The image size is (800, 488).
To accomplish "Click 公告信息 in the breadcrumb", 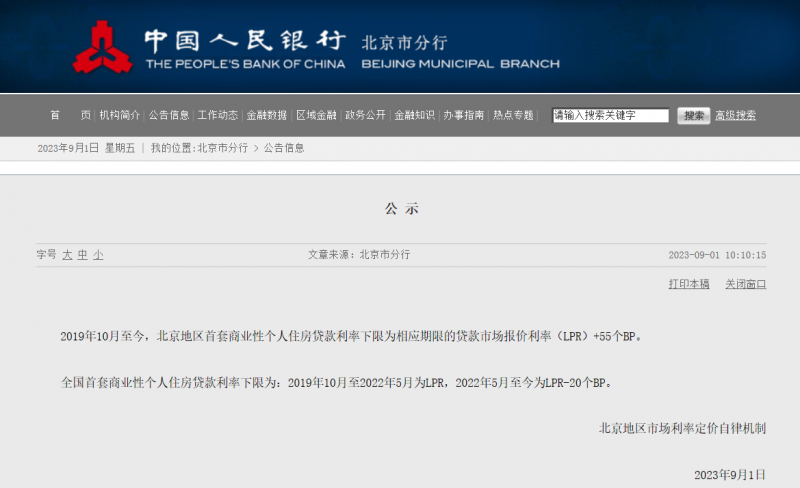I will pos(284,148).
